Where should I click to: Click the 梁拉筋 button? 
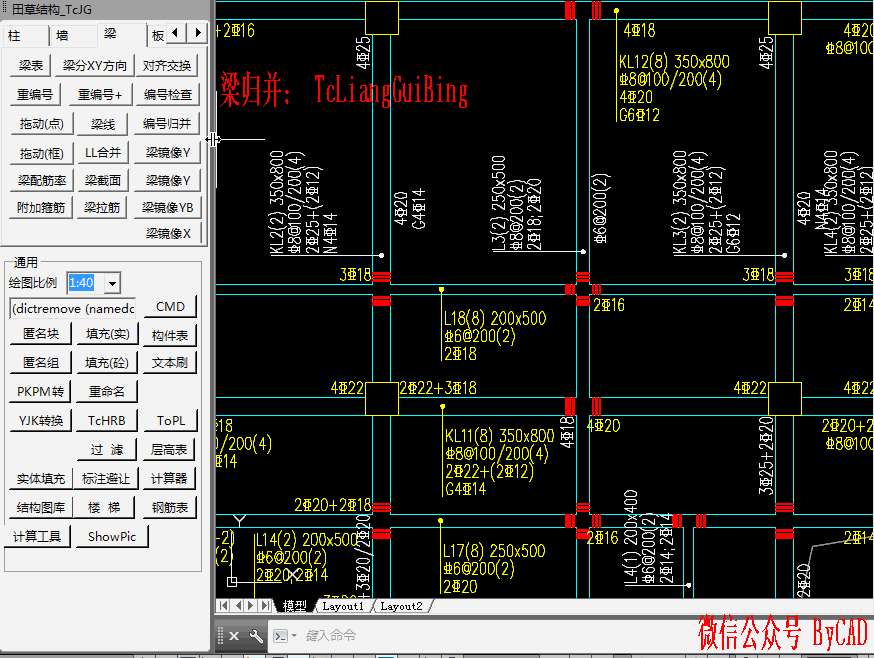coord(102,208)
